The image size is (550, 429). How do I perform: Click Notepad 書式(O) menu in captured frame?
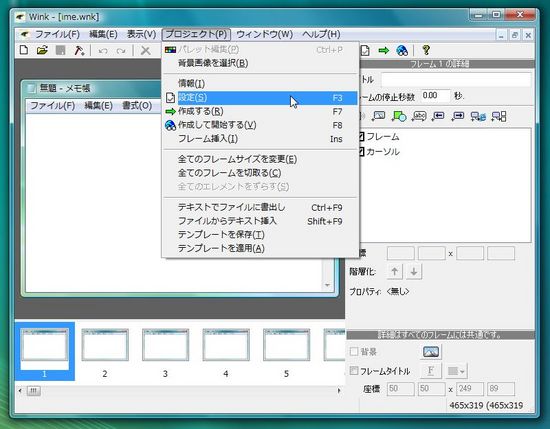(137, 105)
